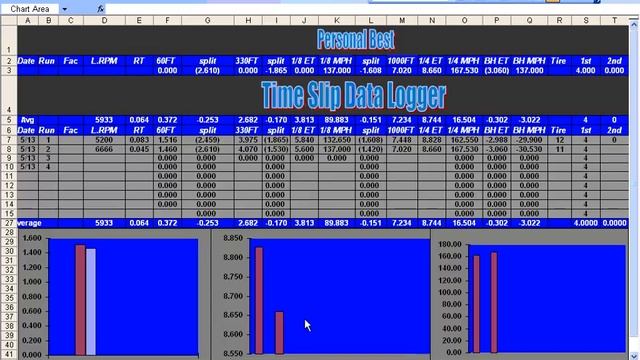This screenshot has width=640, height=360.
Task: Select the 330FT value 4.070
Action: point(248,149)
